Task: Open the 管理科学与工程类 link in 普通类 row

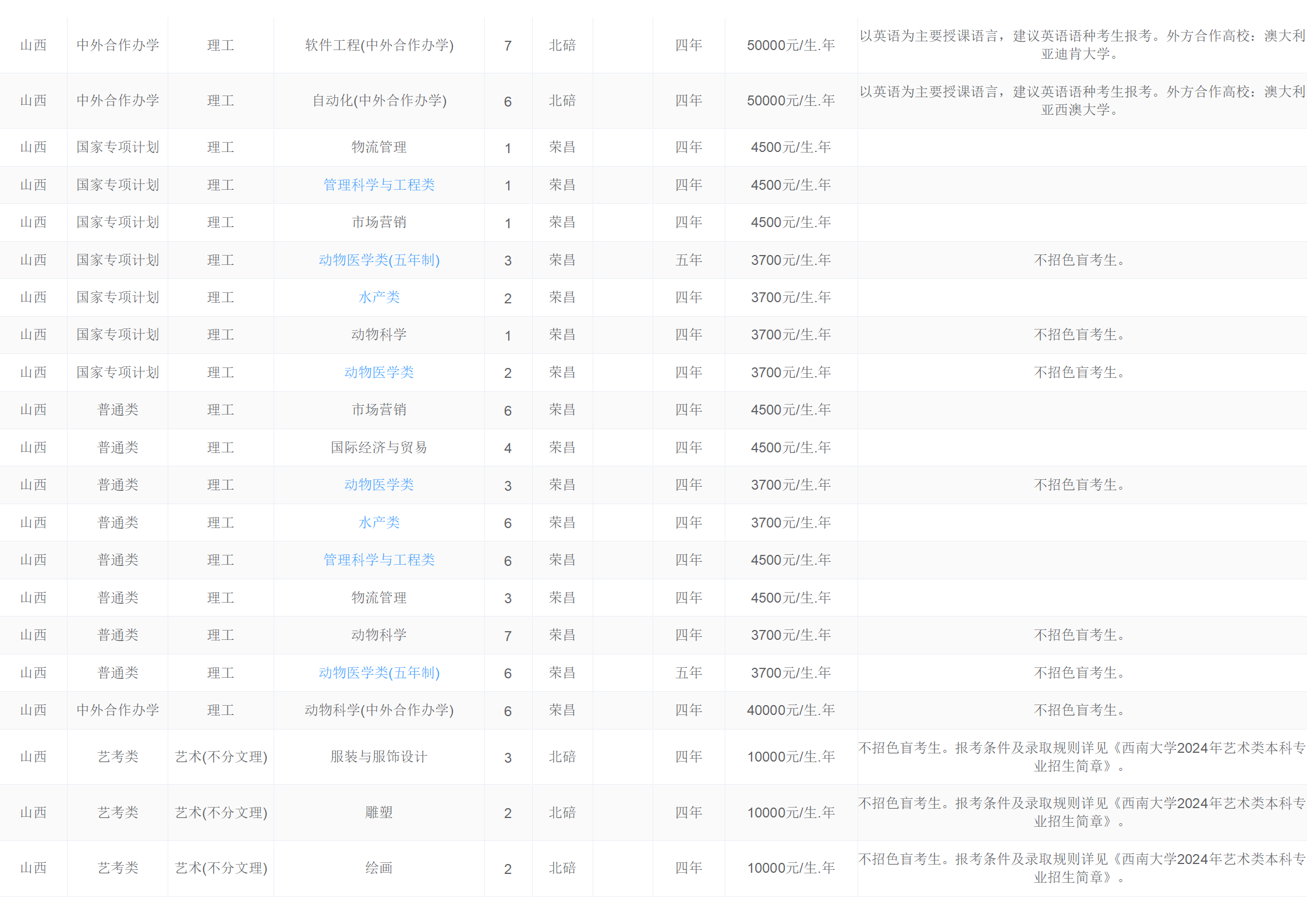Action: click(x=379, y=560)
